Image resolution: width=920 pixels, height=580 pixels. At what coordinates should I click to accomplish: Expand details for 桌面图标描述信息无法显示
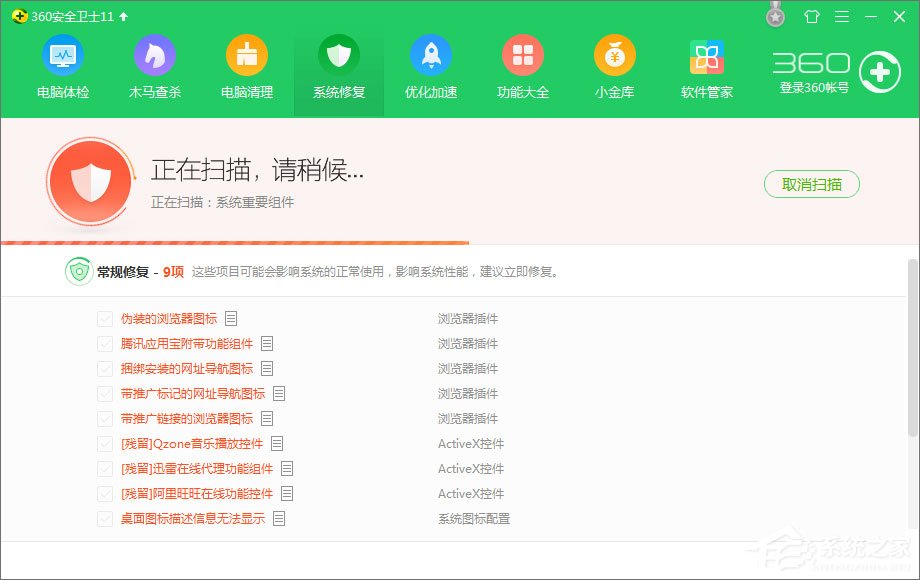pyautogui.click(x=279, y=518)
